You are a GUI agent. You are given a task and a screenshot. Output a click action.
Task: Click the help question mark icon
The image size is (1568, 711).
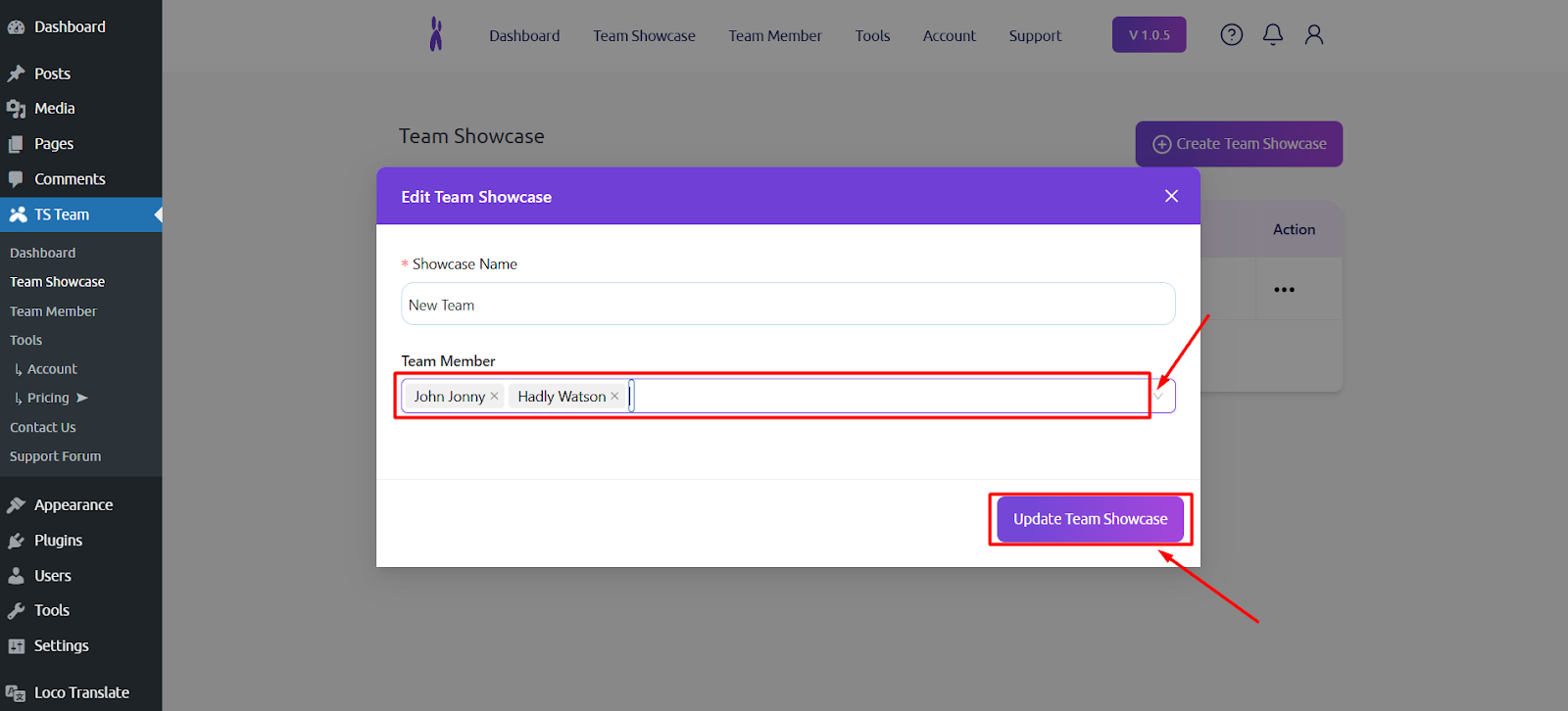1231,35
